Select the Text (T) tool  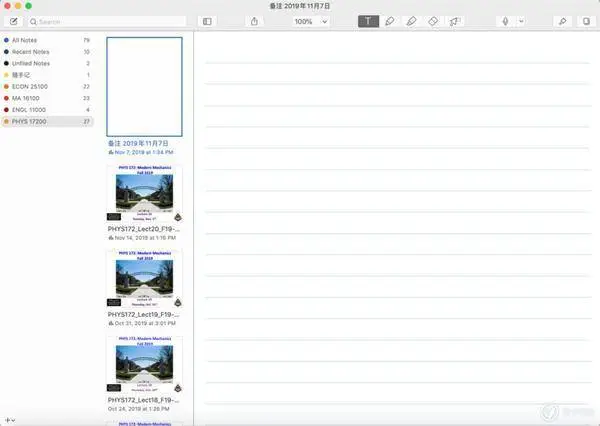(368, 21)
